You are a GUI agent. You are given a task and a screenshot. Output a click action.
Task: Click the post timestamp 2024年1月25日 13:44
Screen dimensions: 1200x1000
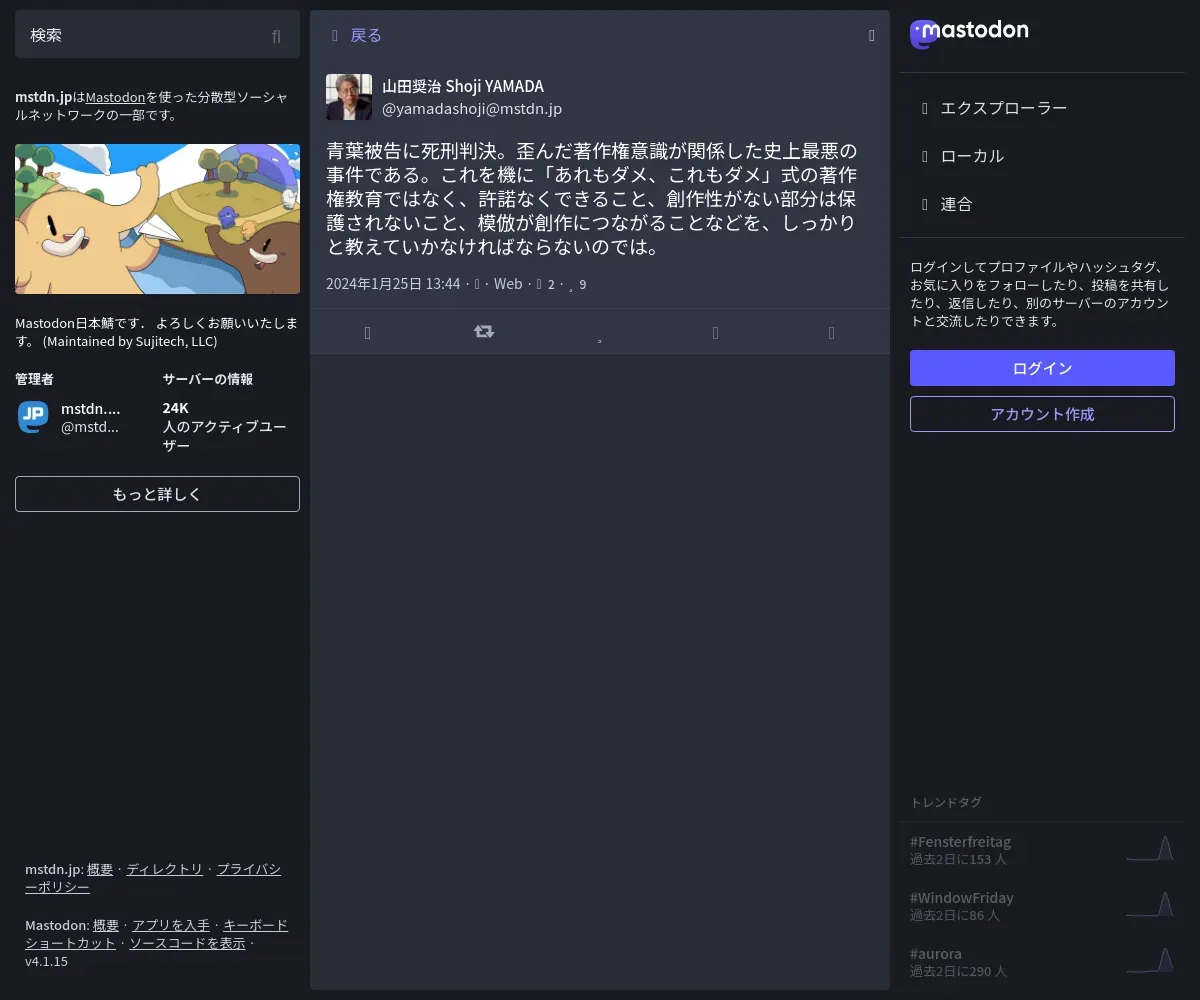(x=393, y=284)
